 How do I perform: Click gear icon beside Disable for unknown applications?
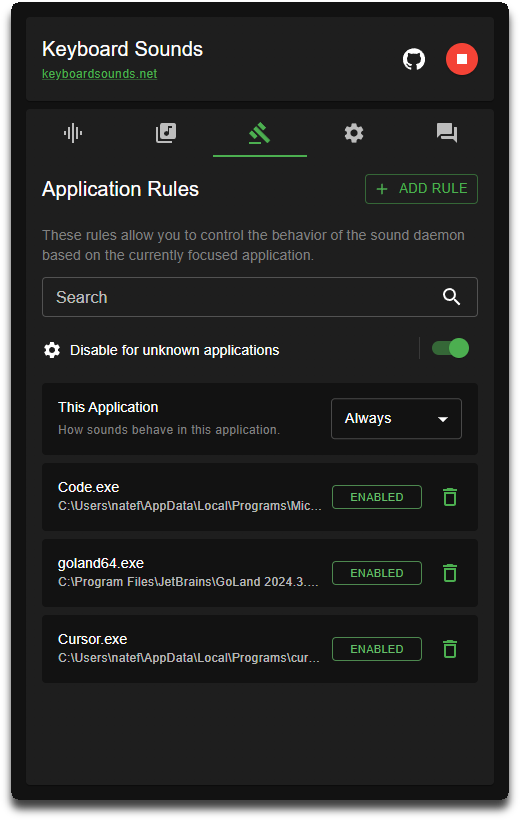[52, 350]
